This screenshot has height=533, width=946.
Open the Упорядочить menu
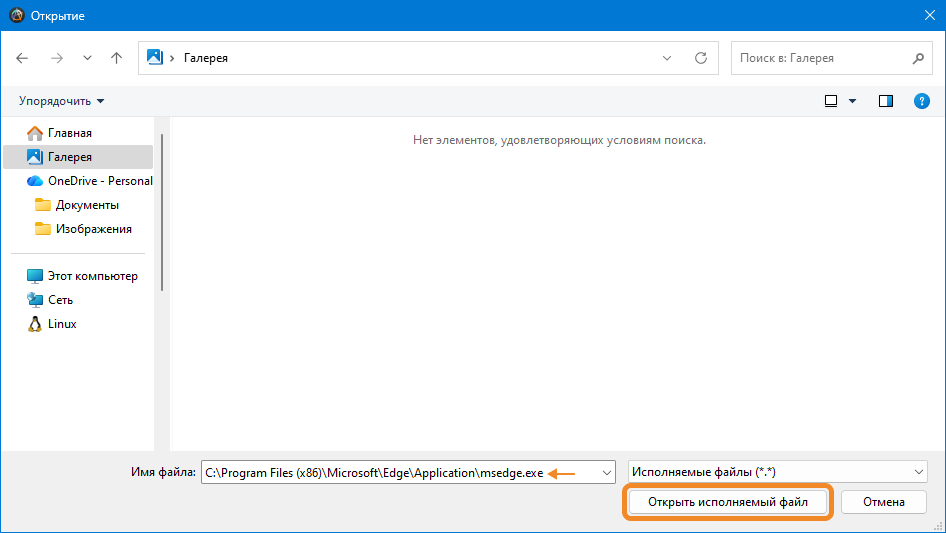click(61, 101)
